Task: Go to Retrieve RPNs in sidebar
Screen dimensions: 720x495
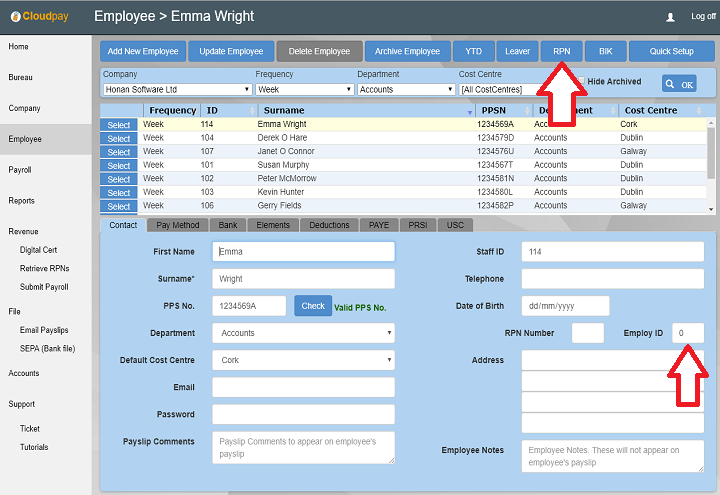Action: tap(45, 268)
